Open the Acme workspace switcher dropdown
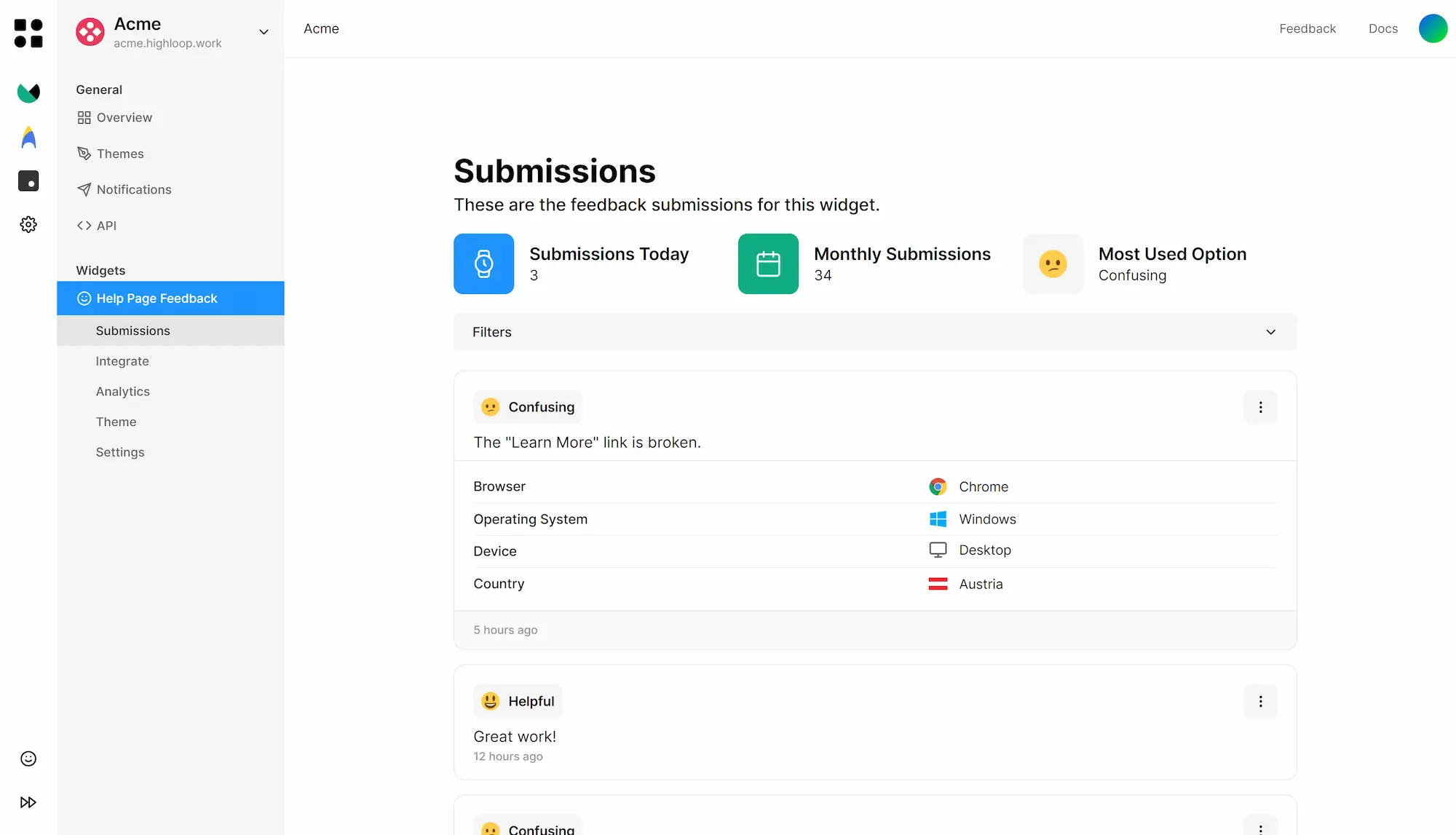Screen dimensions: 1456x835 pos(264,32)
